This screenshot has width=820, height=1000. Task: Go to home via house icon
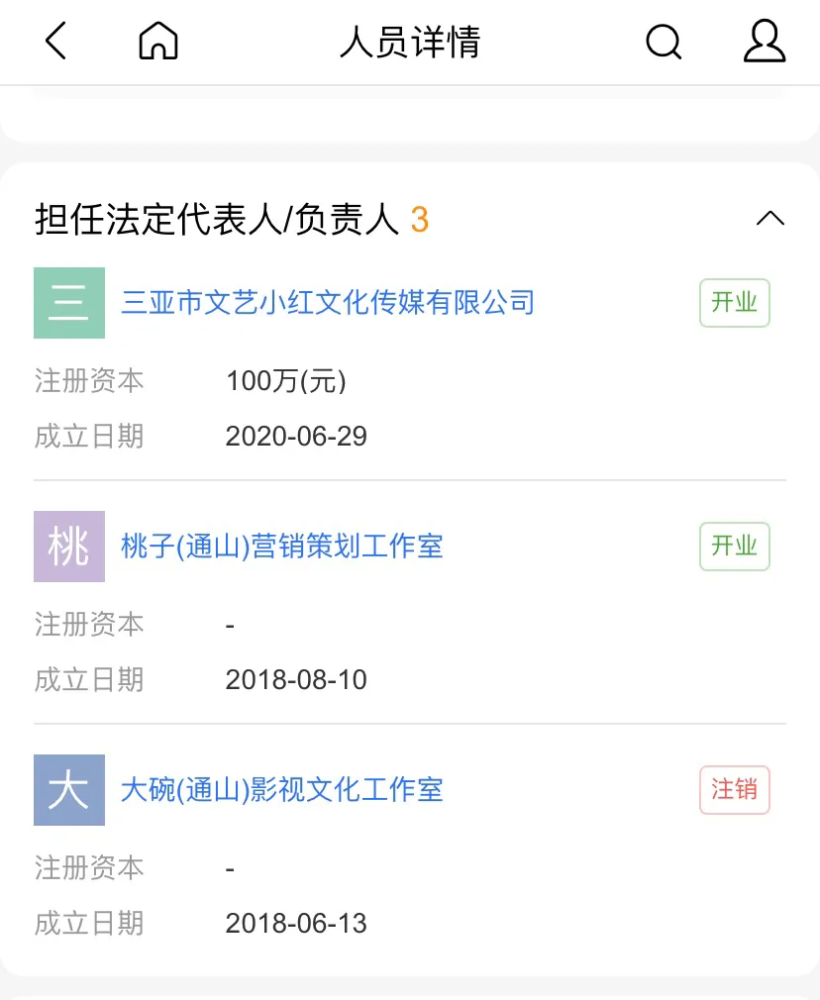[158, 40]
